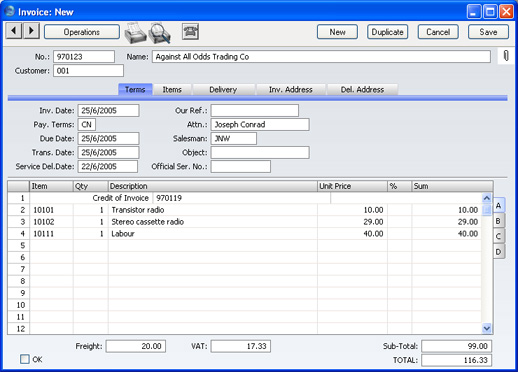This screenshot has height=372, width=518.
Task: Switch to the Terms tab
Action: pos(135,89)
